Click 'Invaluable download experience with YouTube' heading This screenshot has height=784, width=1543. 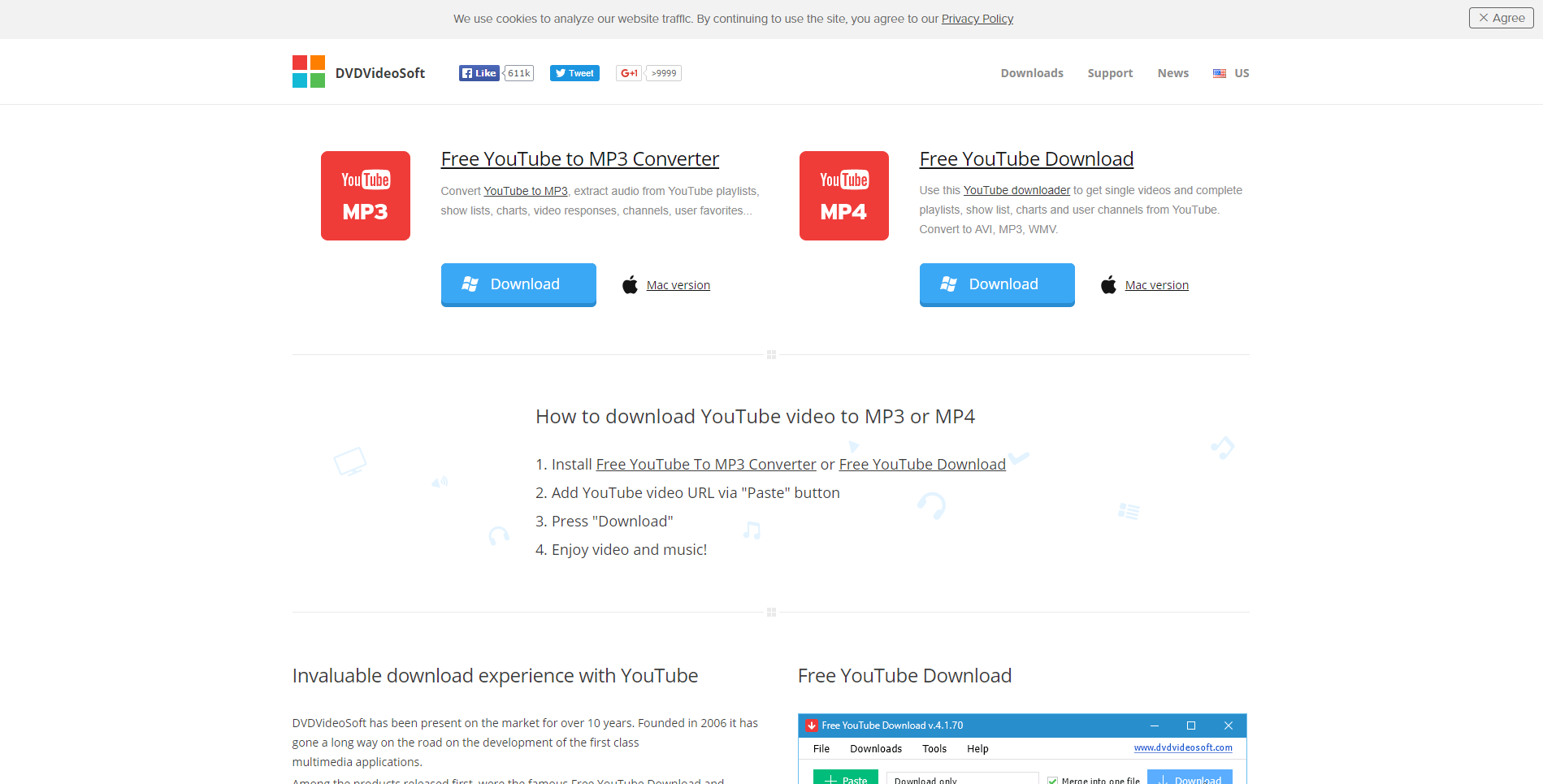click(x=495, y=676)
